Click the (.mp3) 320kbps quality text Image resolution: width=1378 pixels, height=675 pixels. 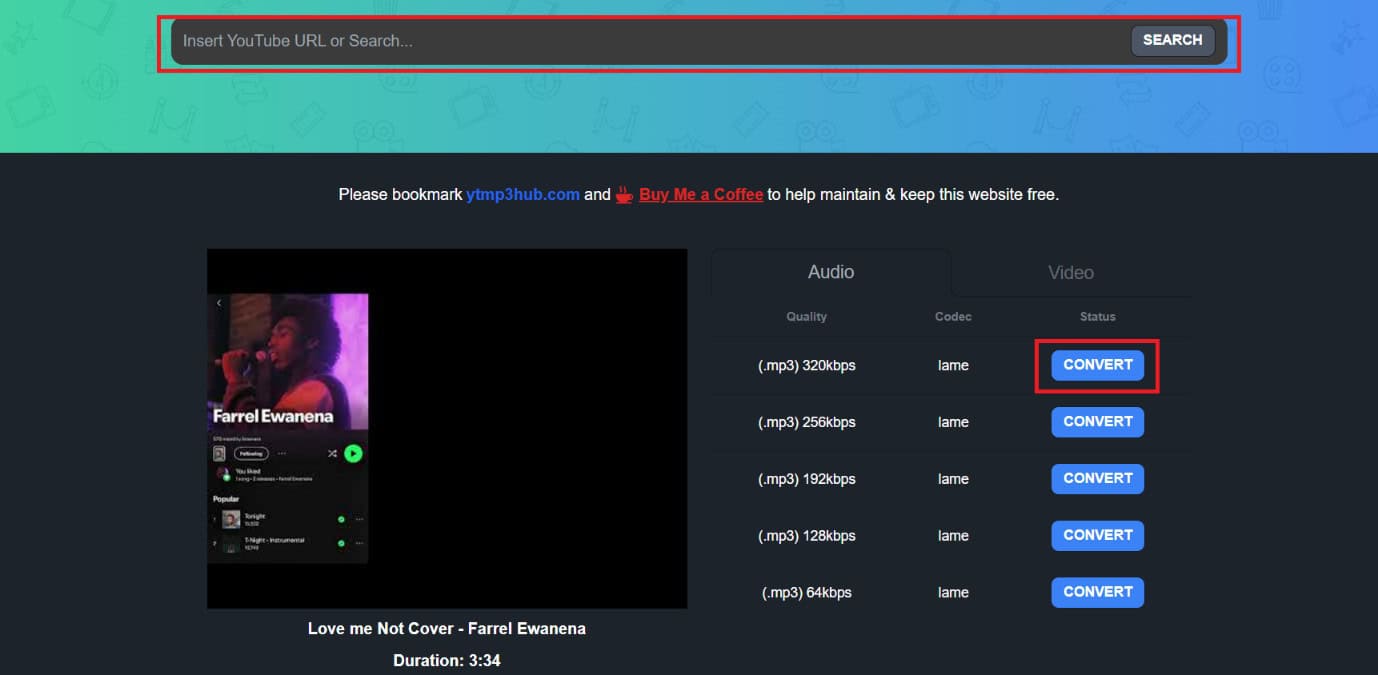click(806, 365)
